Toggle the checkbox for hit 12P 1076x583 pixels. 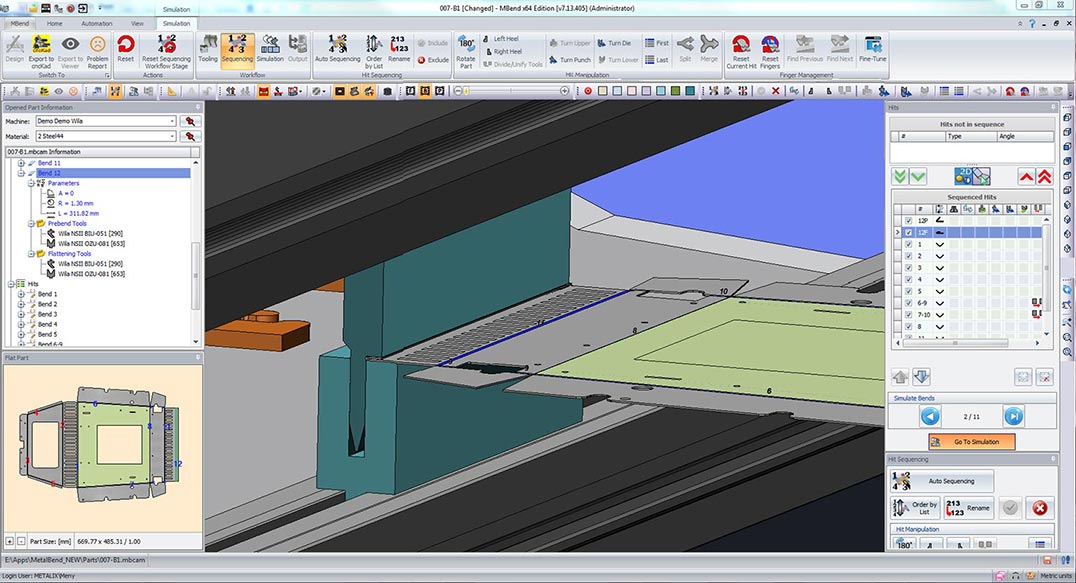(x=908, y=221)
